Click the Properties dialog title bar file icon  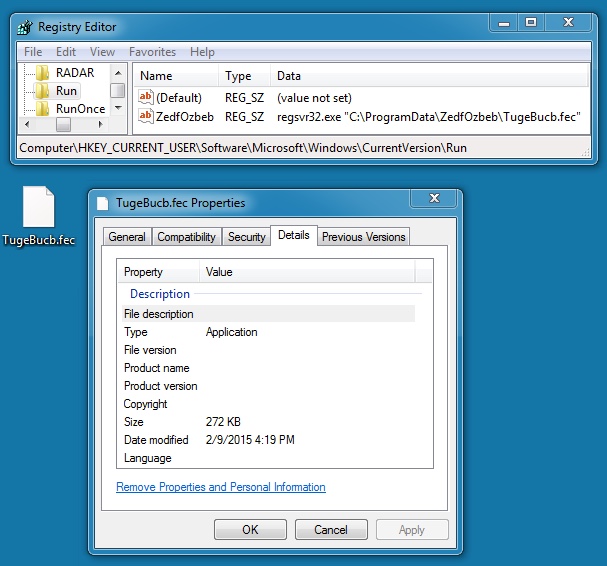coord(103,203)
